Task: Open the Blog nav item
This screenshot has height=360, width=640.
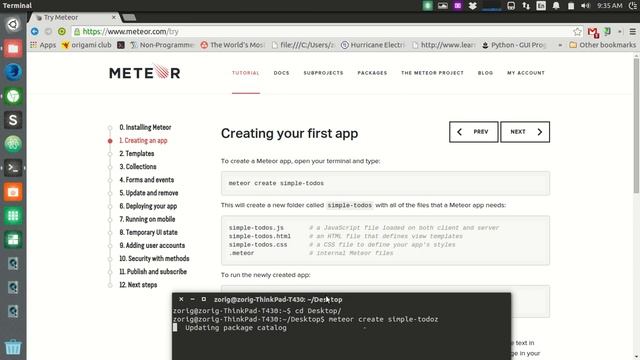Action: [x=485, y=73]
